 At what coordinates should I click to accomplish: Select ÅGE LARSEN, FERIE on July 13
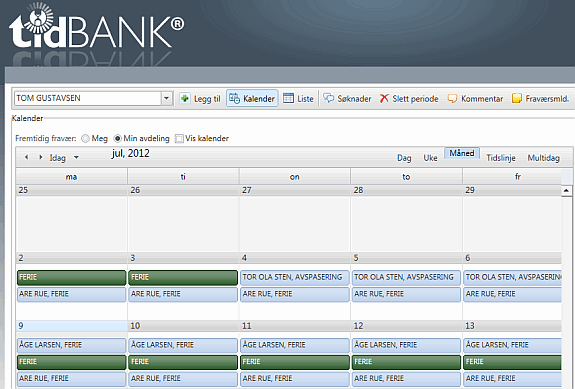513,345
